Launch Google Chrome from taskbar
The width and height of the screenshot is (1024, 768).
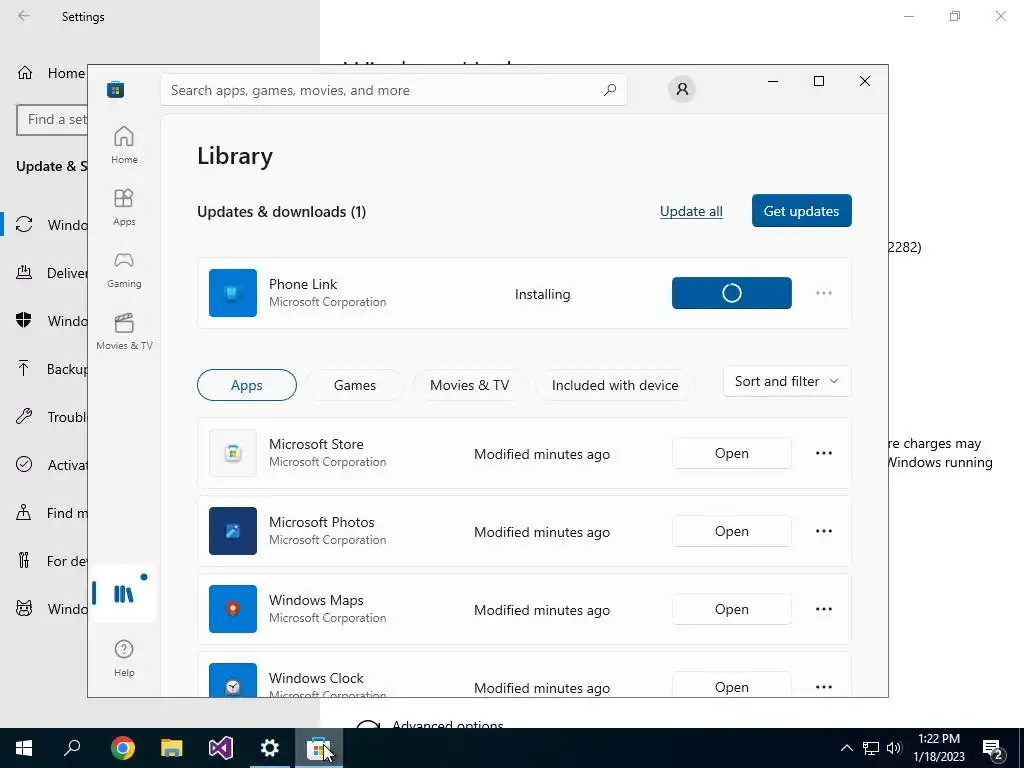tap(122, 748)
